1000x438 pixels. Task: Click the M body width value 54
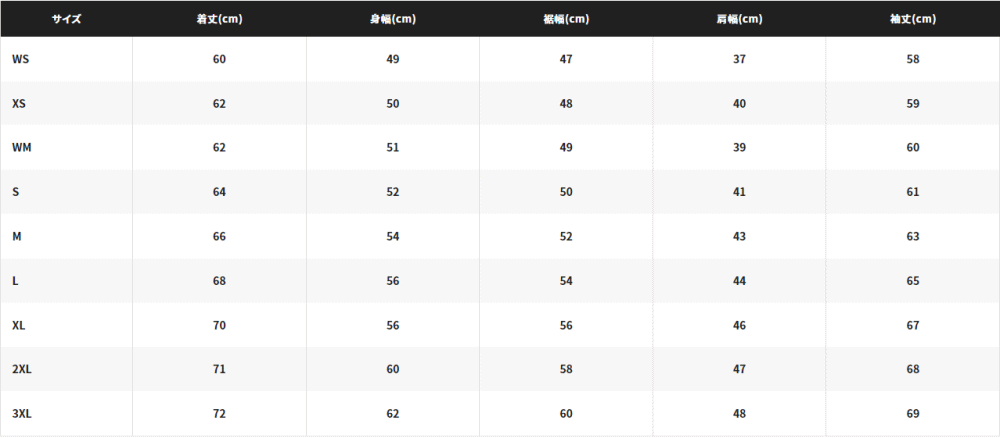coord(393,237)
